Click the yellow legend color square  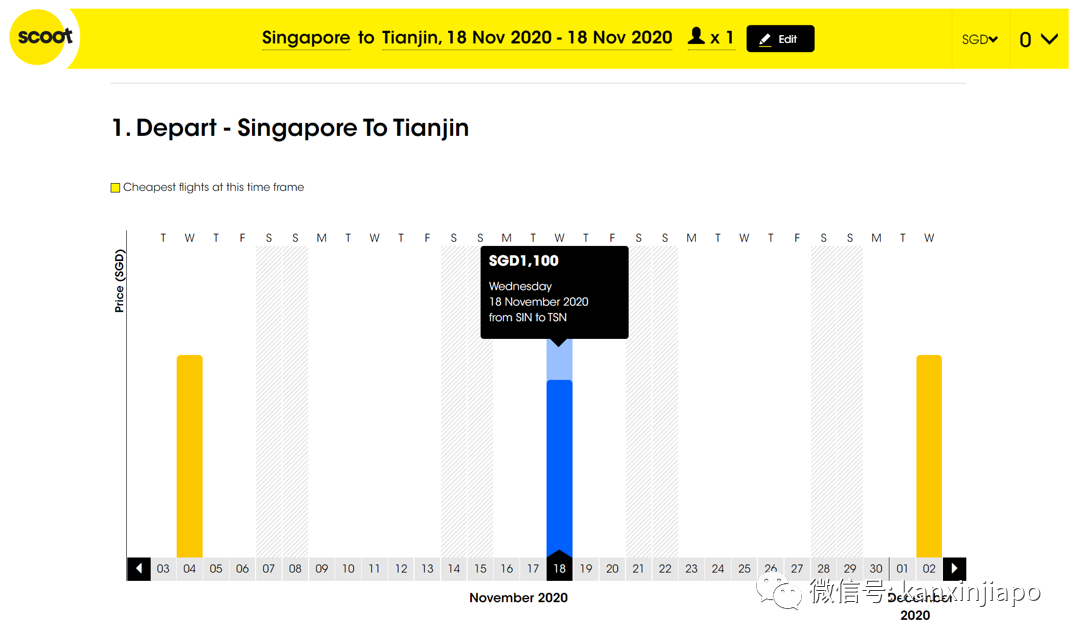(x=115, y=187)
